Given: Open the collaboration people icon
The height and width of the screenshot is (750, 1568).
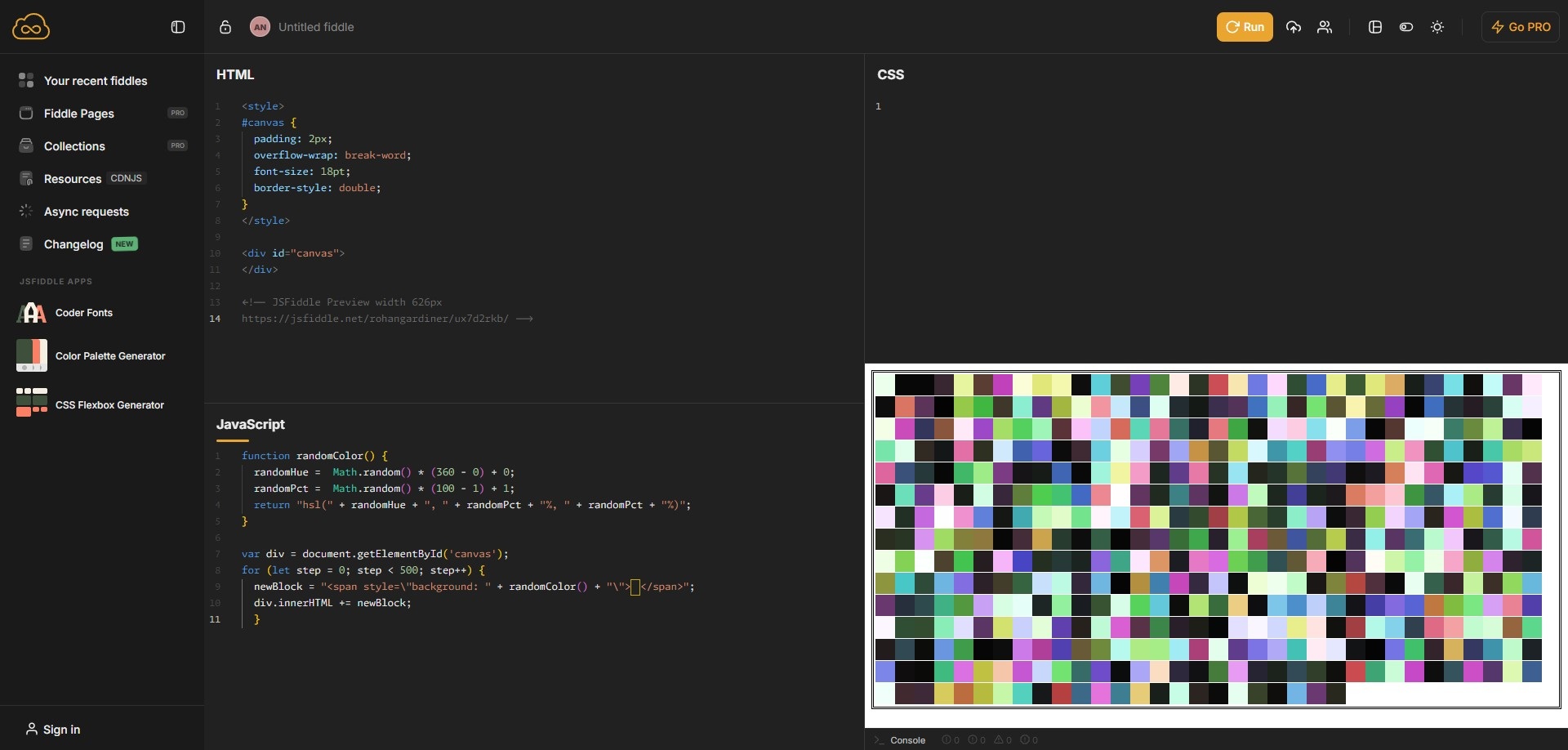Looking at the screenshot, I should pos(1325,27).
